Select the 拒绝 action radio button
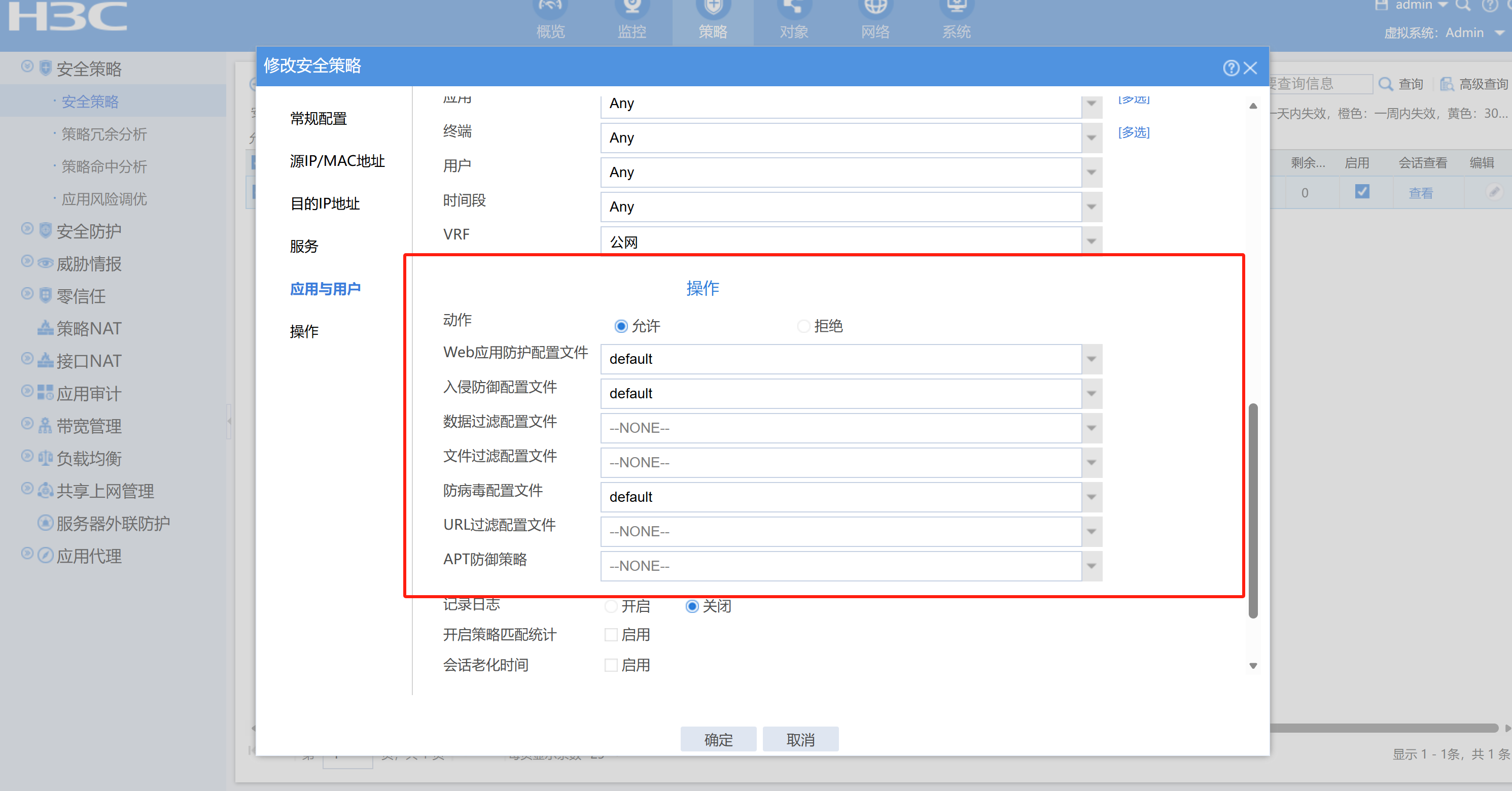 click(x=803, y=326)
